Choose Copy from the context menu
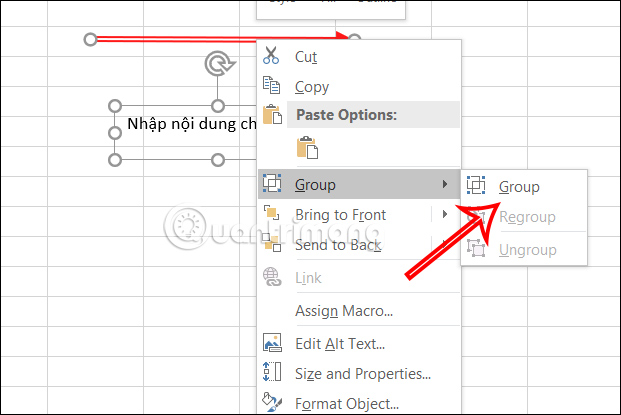Viewport: 621px width, 415px height. click(359, 87)
